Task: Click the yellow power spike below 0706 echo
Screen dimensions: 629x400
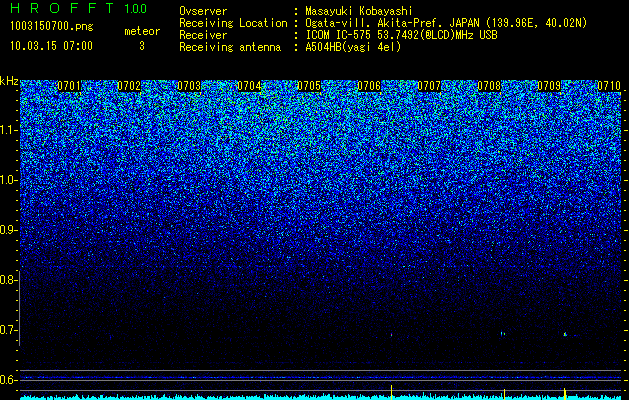Action: point(391,392)
